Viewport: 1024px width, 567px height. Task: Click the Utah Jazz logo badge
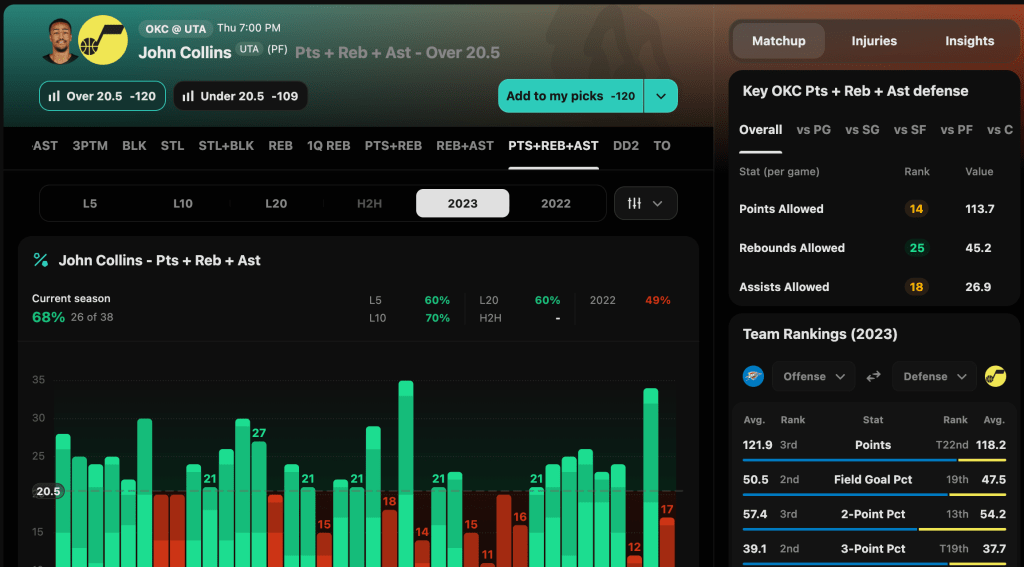102,41
